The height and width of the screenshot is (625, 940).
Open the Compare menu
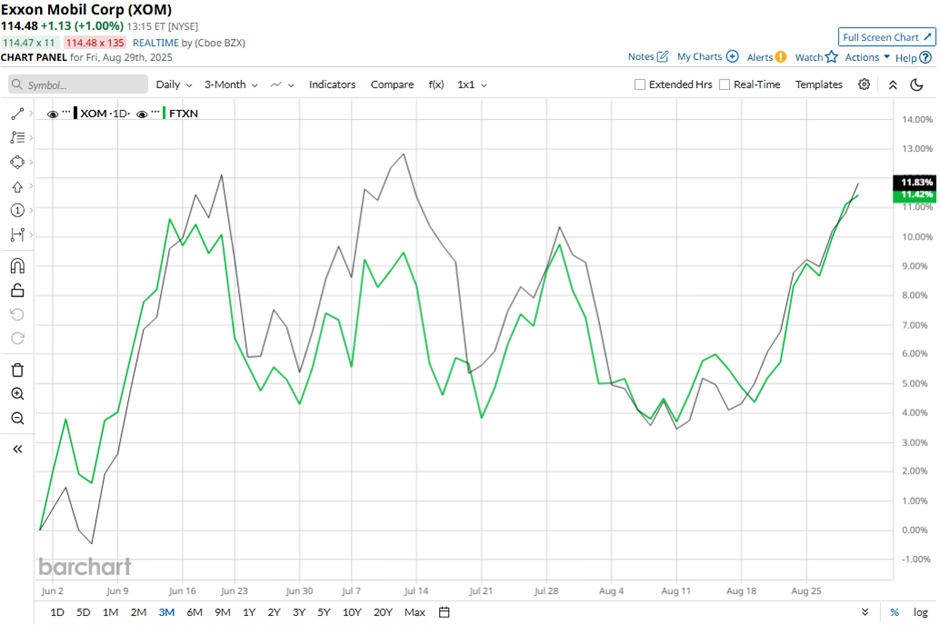point(392,84)
